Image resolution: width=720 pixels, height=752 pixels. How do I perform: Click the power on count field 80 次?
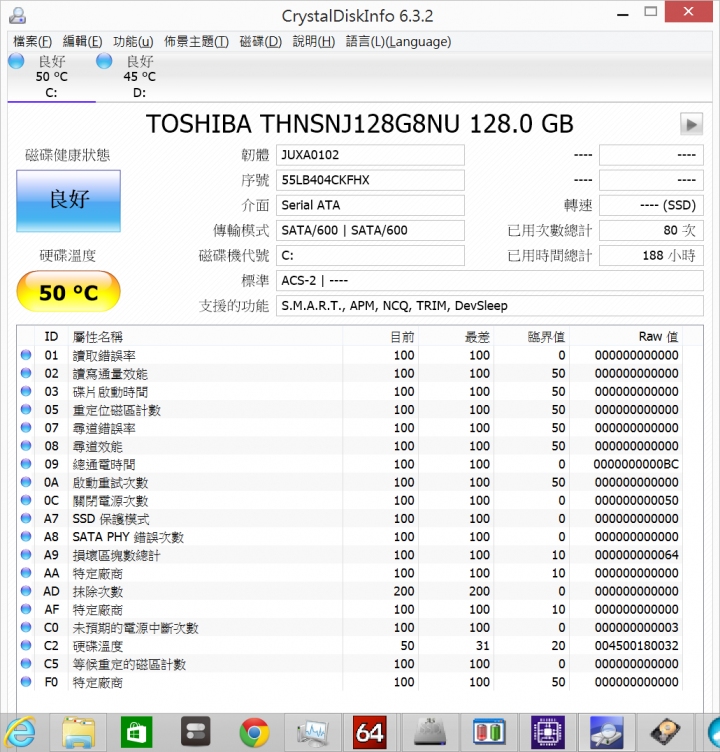(651, 231)
